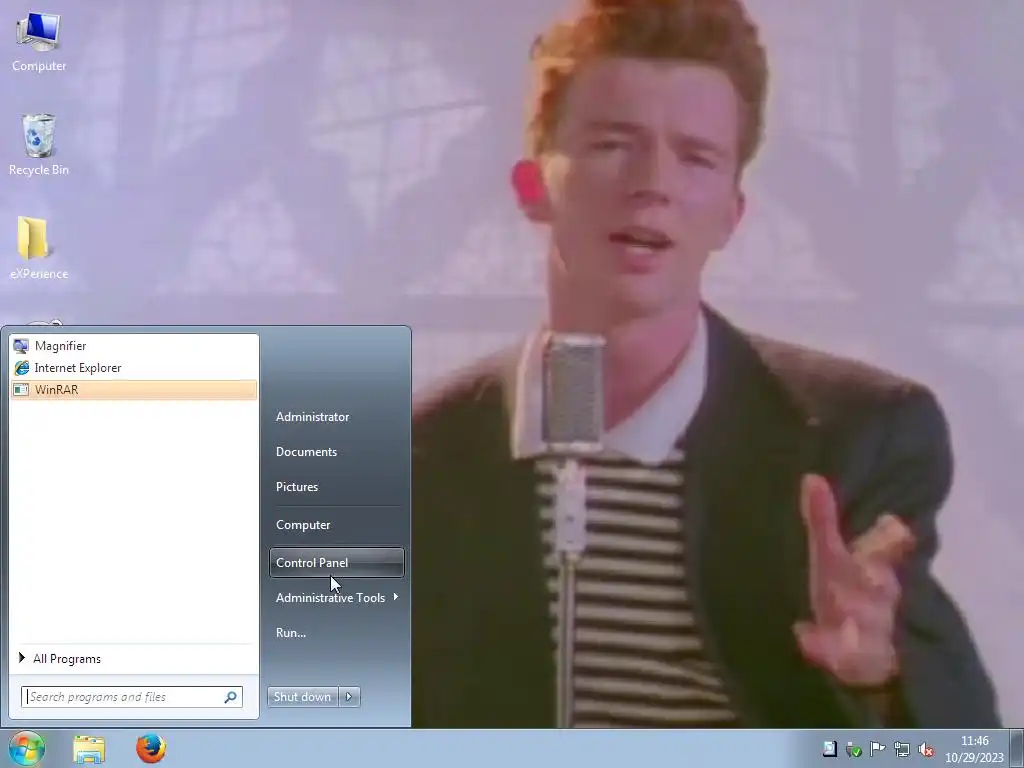This screenshot has height=768, width=1024.
Task: Open the Run... dialog
Action: pos(336,633)
